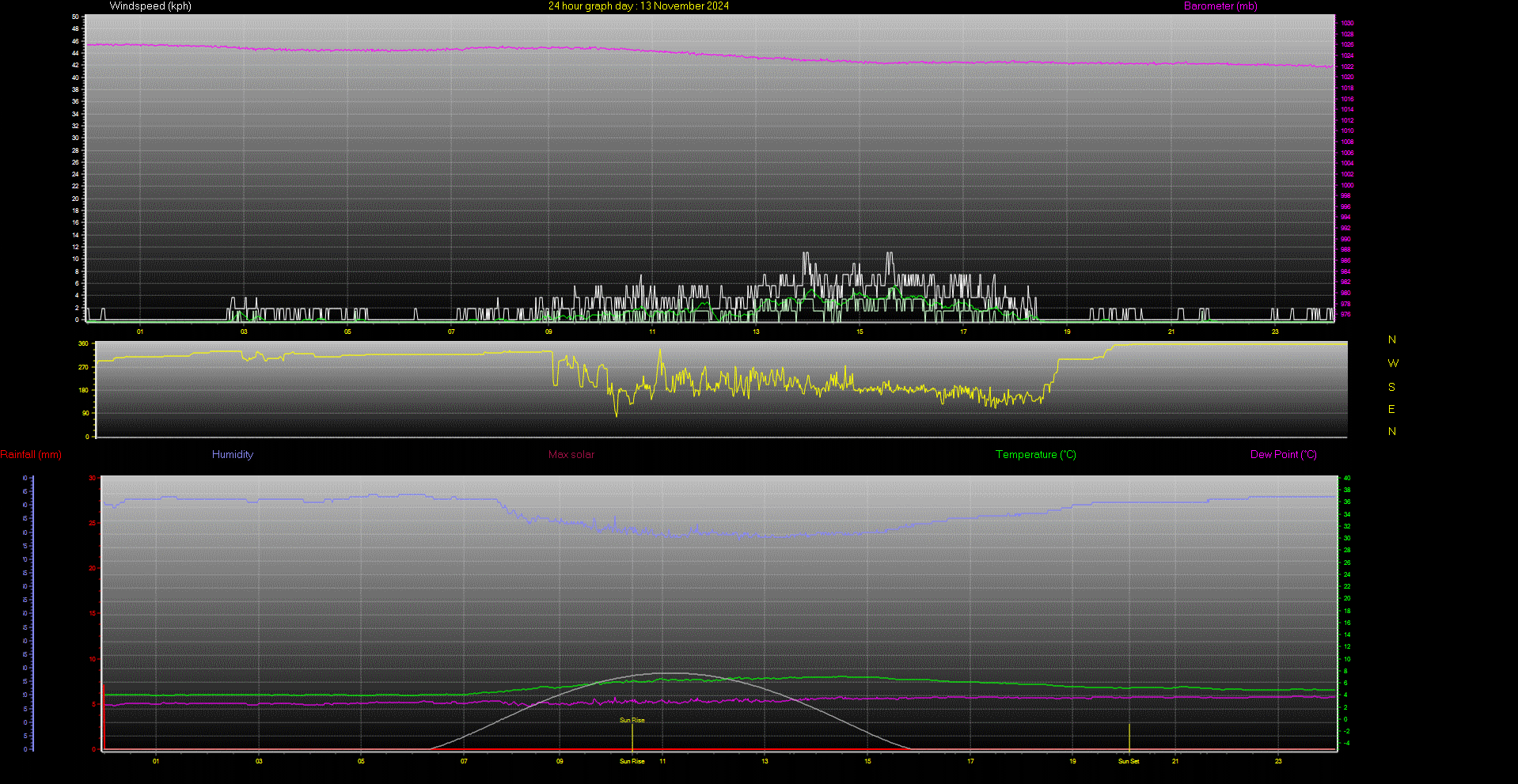Select the "90" wind direction axis value
1518x784 pixels.
[85, 413]
